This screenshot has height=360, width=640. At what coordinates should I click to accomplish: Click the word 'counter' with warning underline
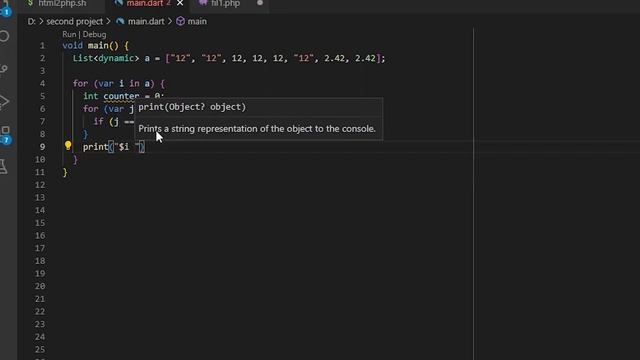point(121,96)
